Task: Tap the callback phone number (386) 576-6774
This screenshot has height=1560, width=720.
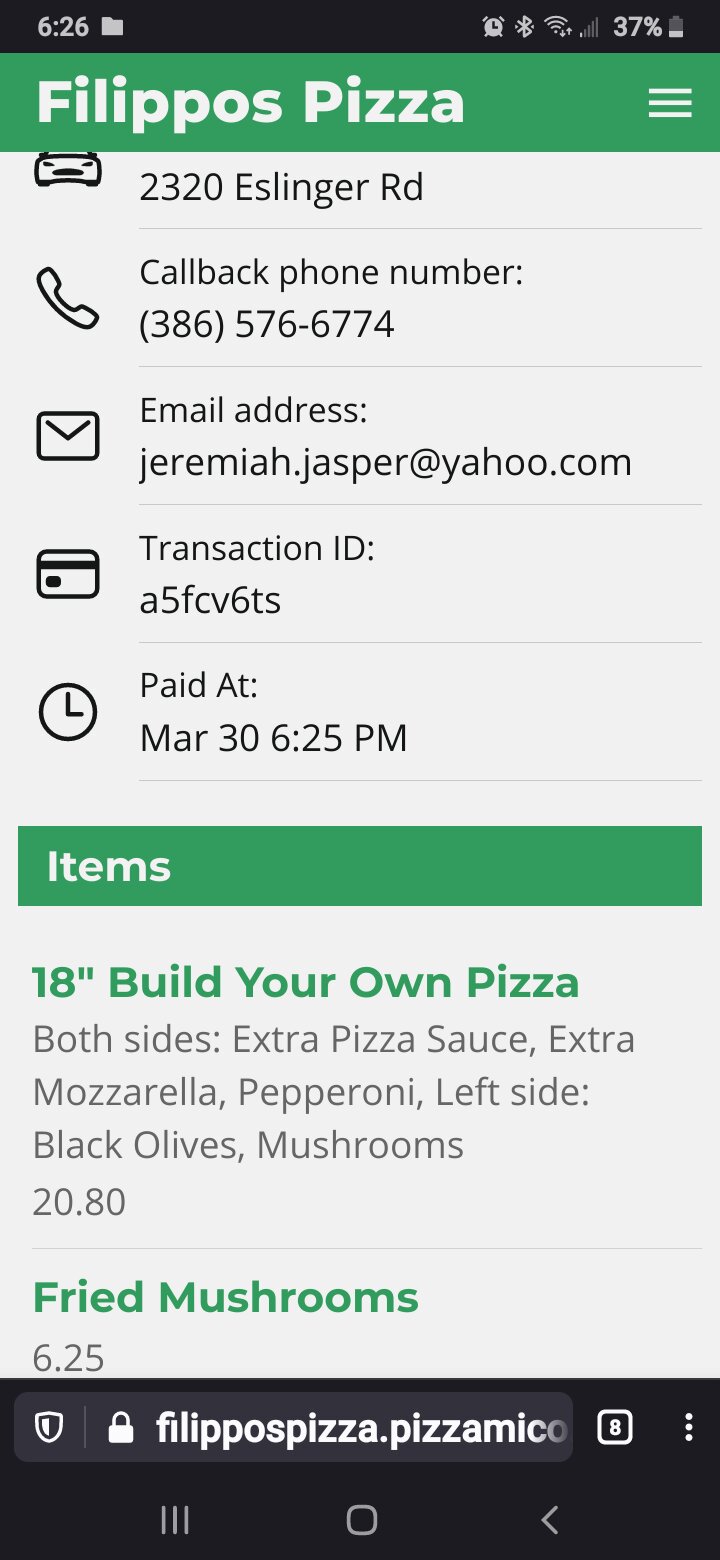Action: pyautogui.click(x=267, y=324)
